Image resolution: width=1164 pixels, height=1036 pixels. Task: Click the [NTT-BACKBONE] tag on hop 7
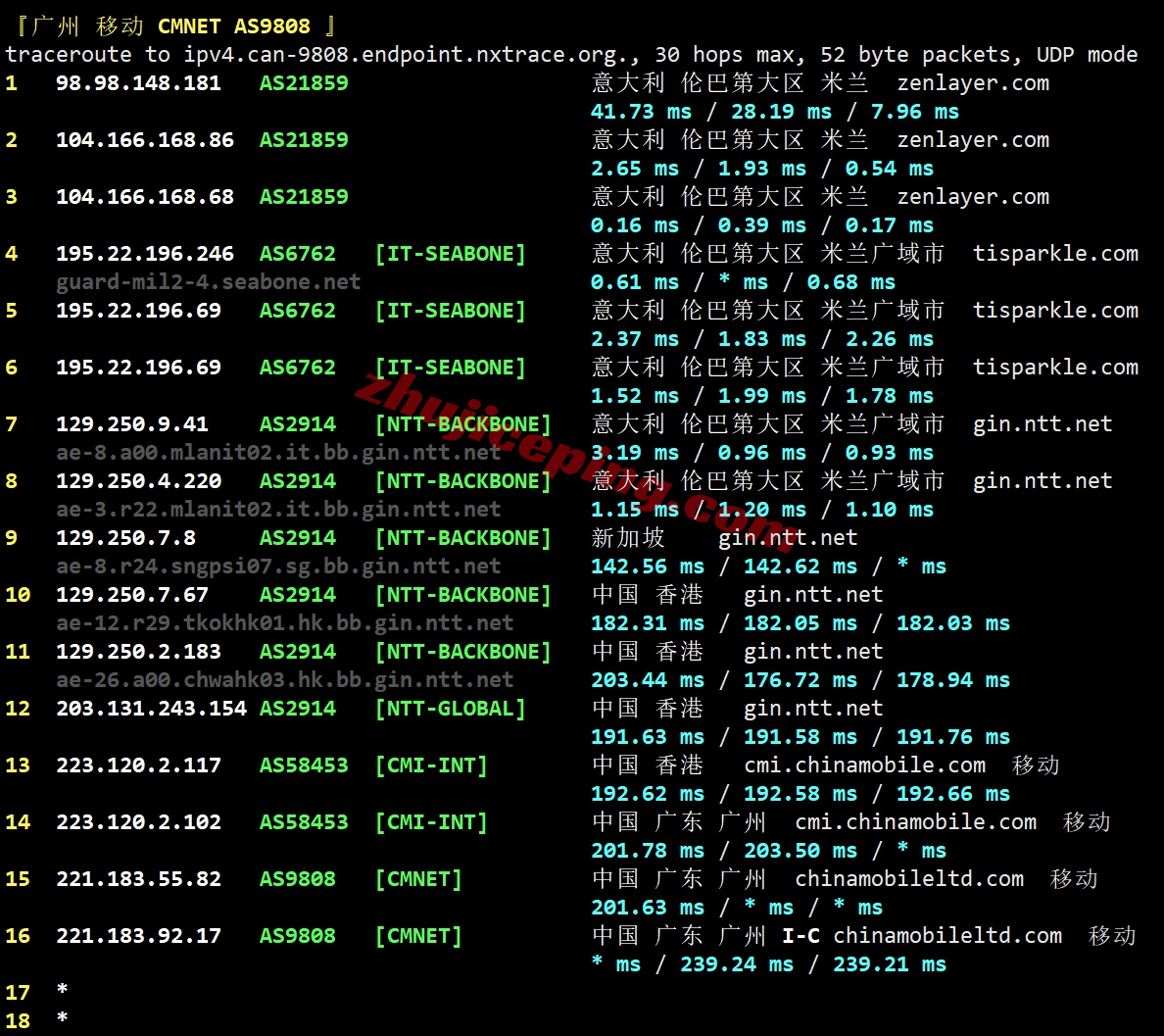[x=463, y=424]
